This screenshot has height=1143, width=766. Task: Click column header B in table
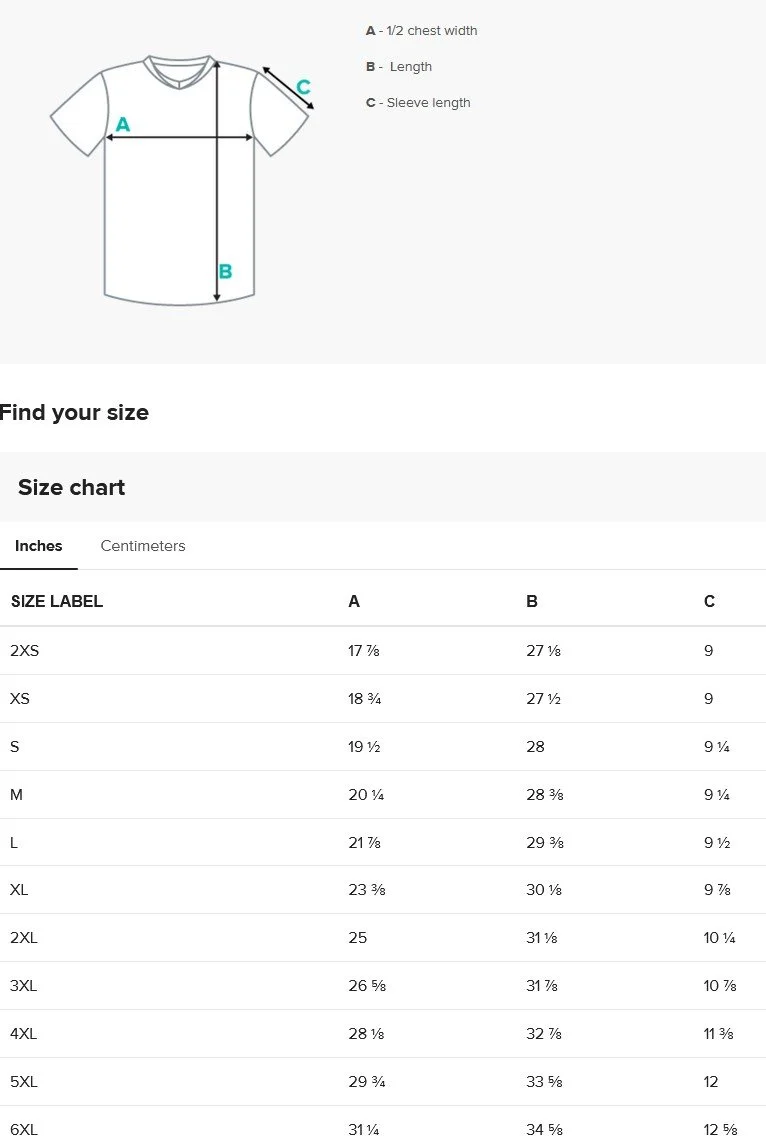tap(532, 601)
